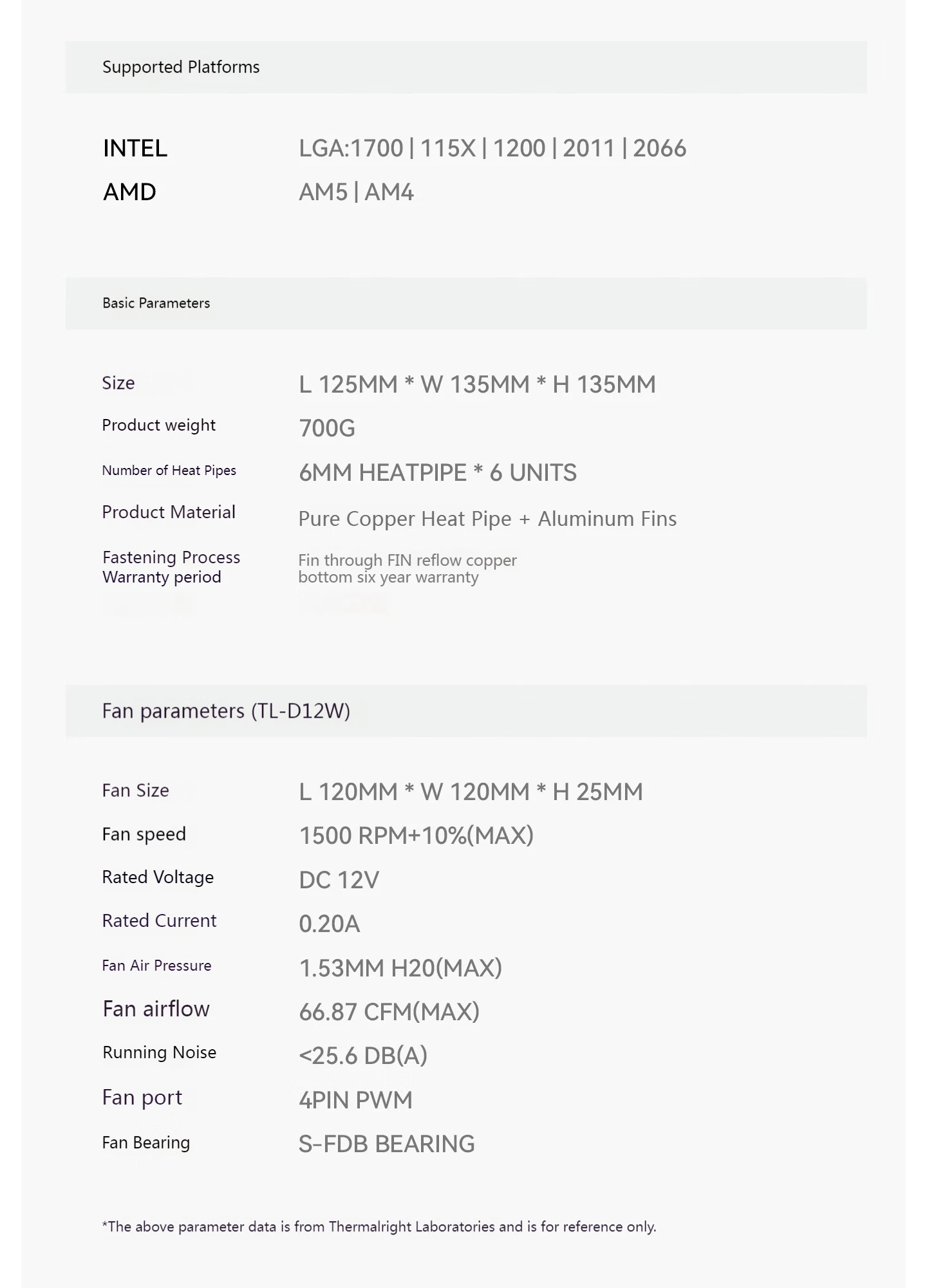Click the Supported Platforms section header
Screen dimensions: 927x1288
[181, 67]
